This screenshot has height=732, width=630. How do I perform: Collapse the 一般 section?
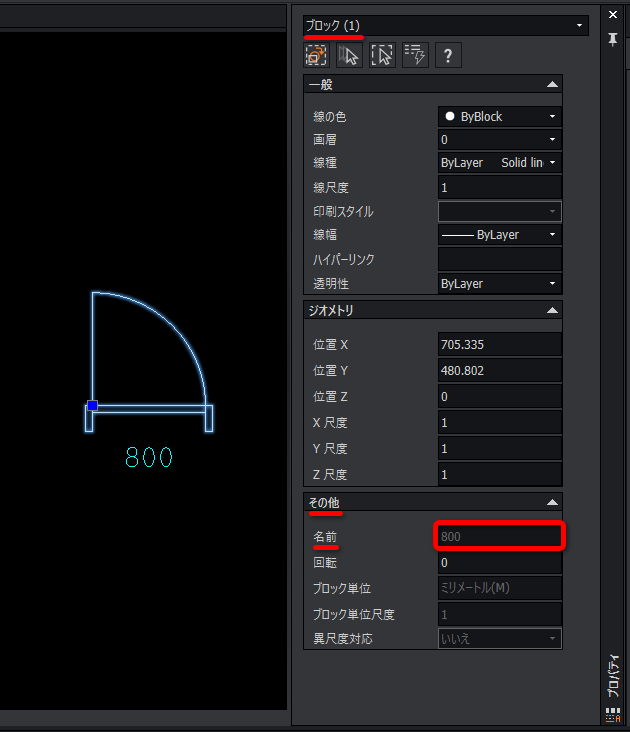tap(552, 85)
